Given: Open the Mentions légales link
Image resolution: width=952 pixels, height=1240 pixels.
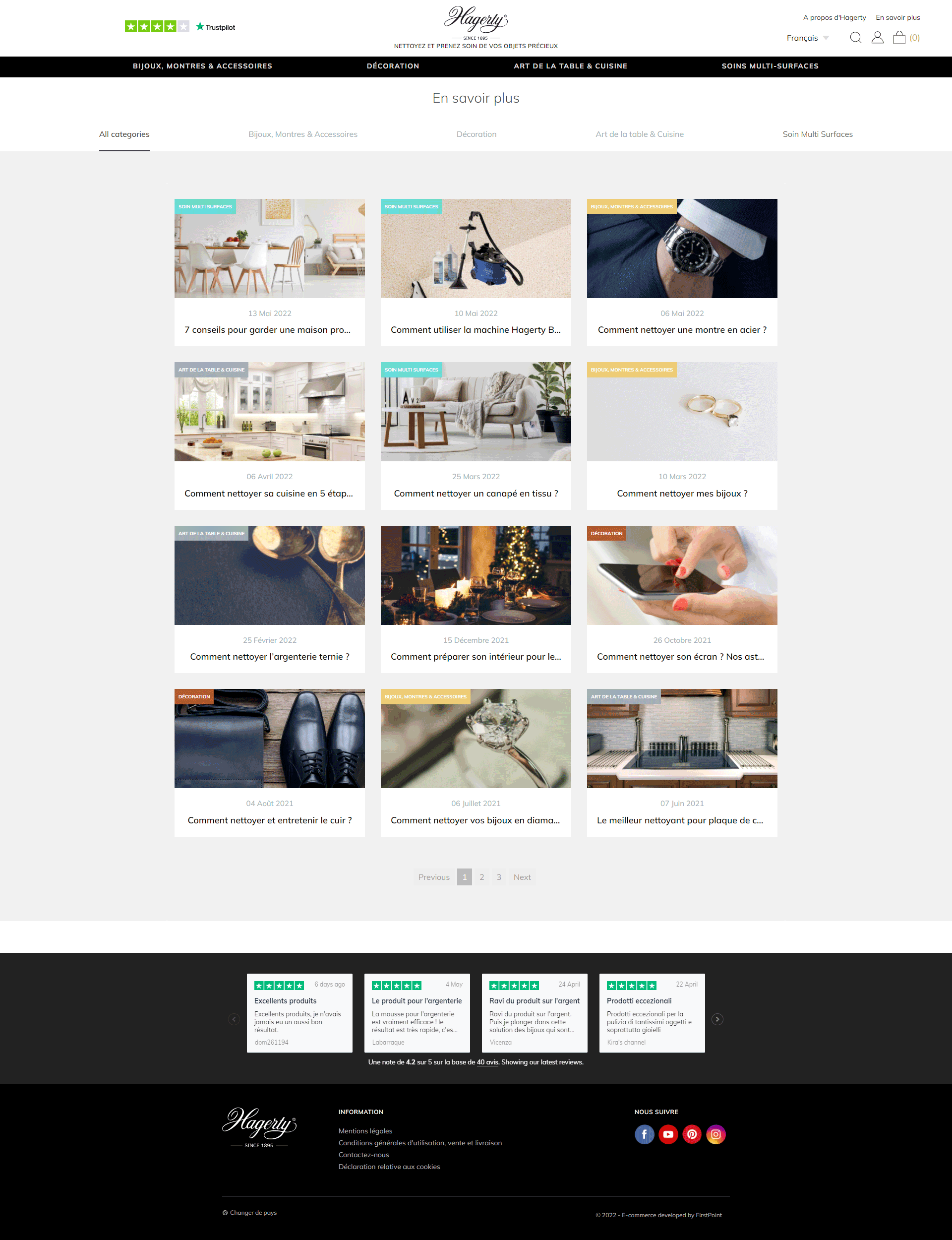Looking at the screenshot, I should 365,1130.
